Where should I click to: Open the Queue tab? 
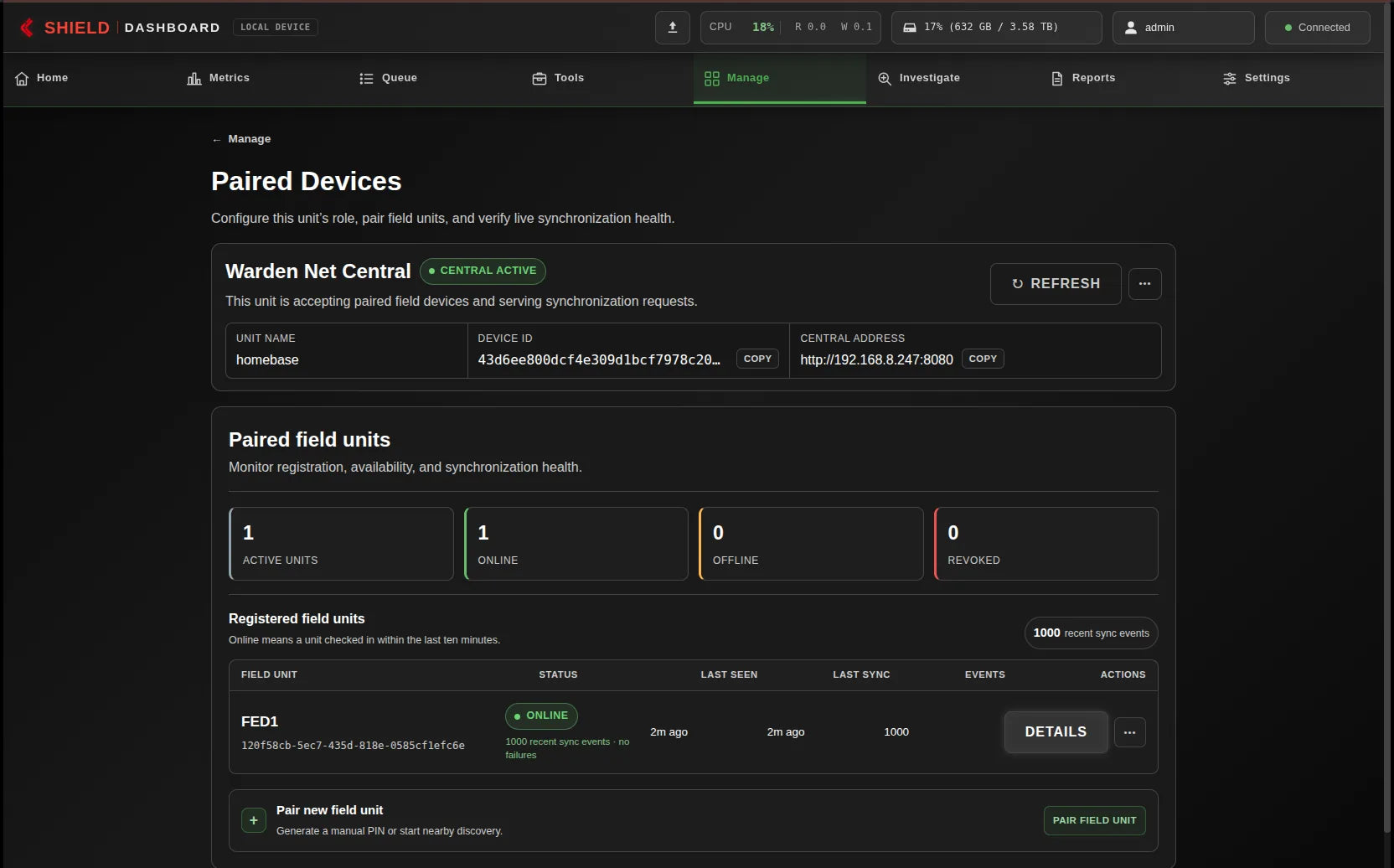(x=435, y=78)
